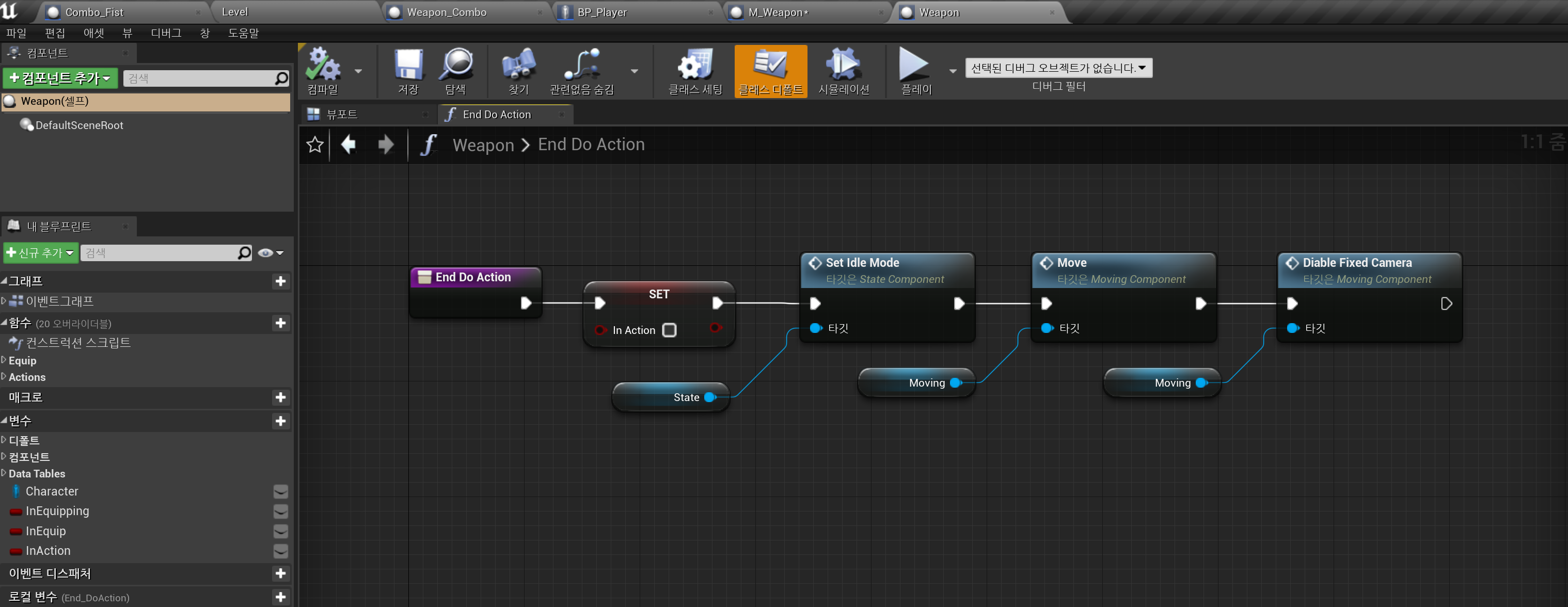Open the Compile options dropdown arrow

(358, 71)
